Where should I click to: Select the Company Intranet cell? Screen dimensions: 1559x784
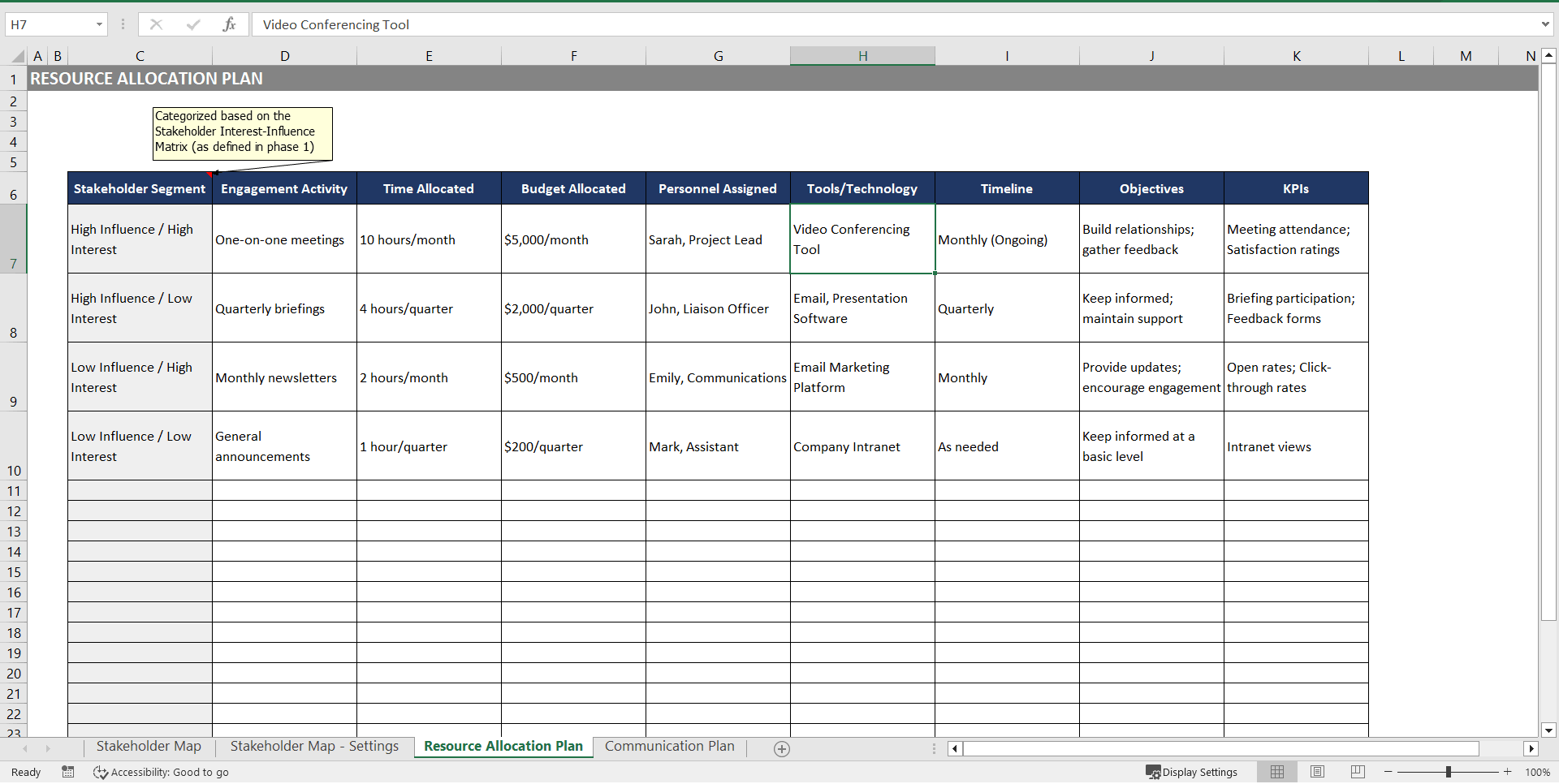[x=862, y=446]
